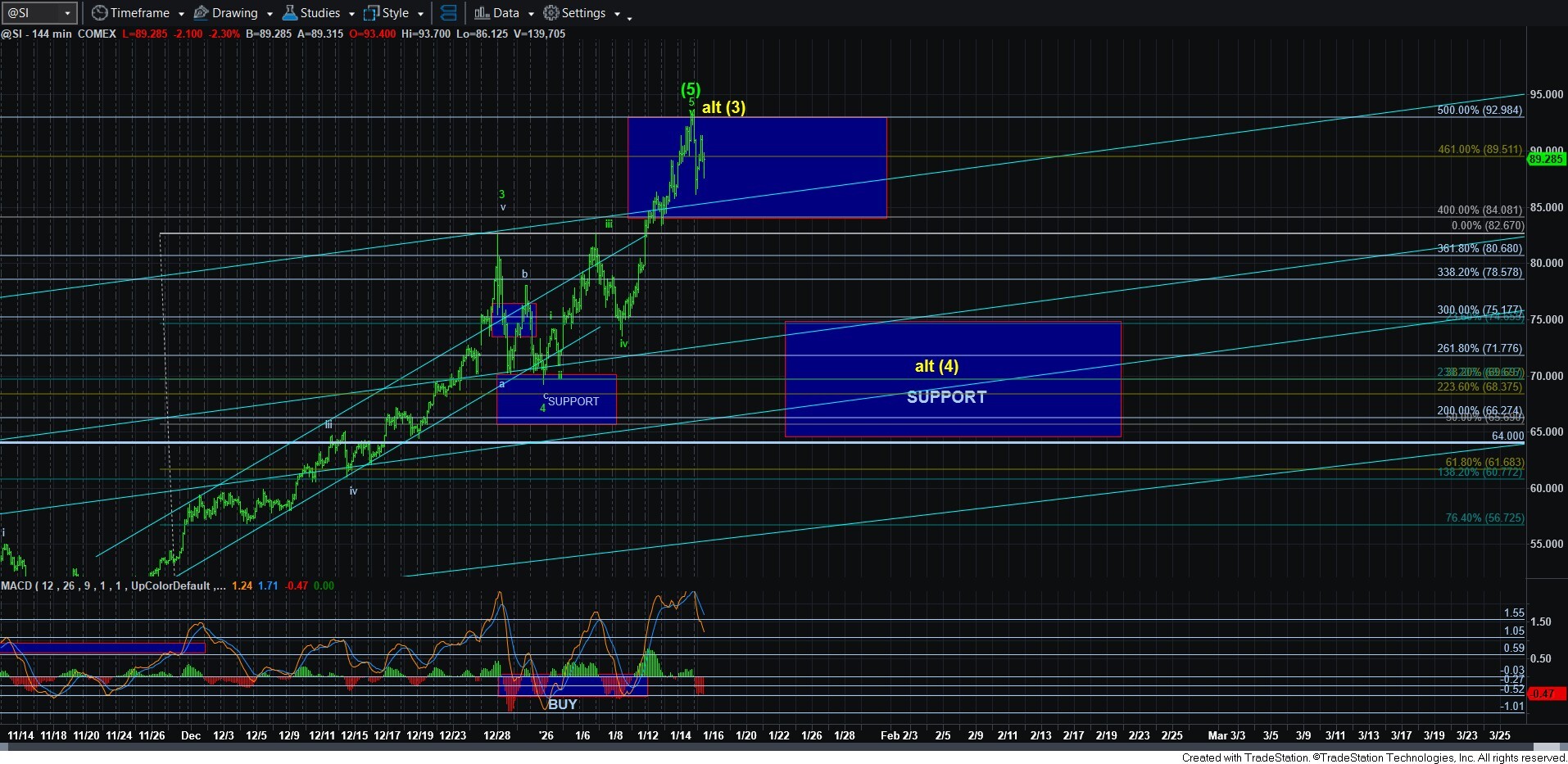Click the Drawing pencil icon
This screenshot has width=1568, height=764.
tap(201, 13)
